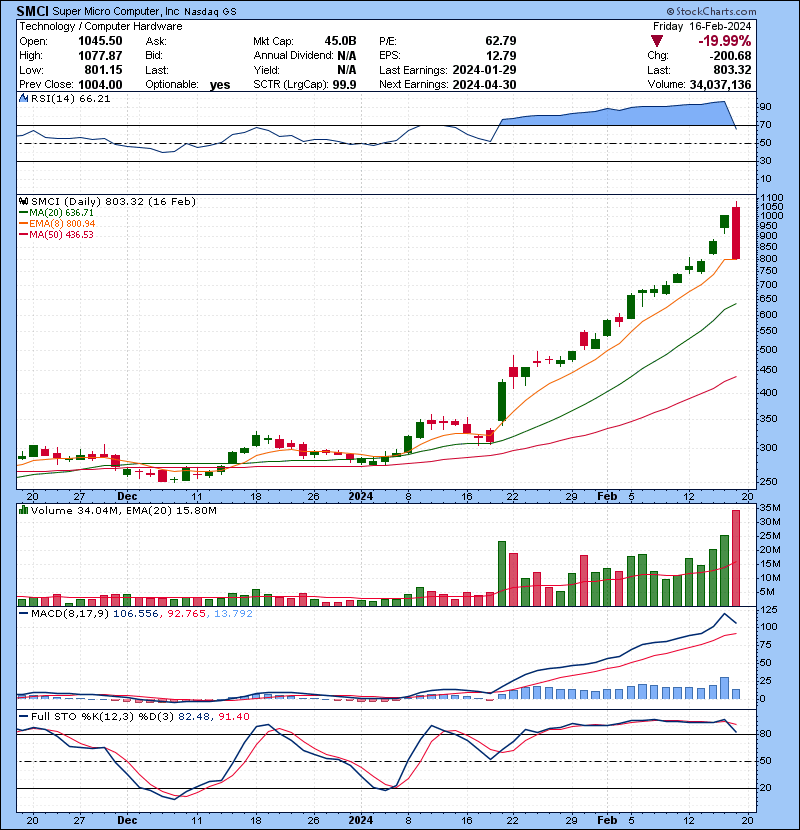Click the StockCharts.com watermark link
The height and width of the screenshot is (830, 800).
(712, 11)
